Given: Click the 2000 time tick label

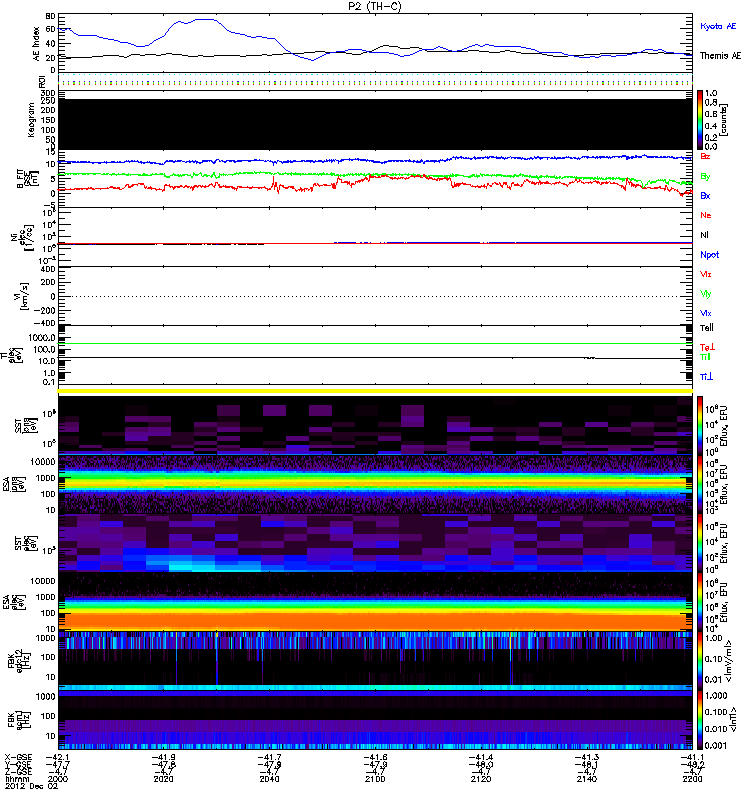Looking at the screenshot, I should point(57,779).
